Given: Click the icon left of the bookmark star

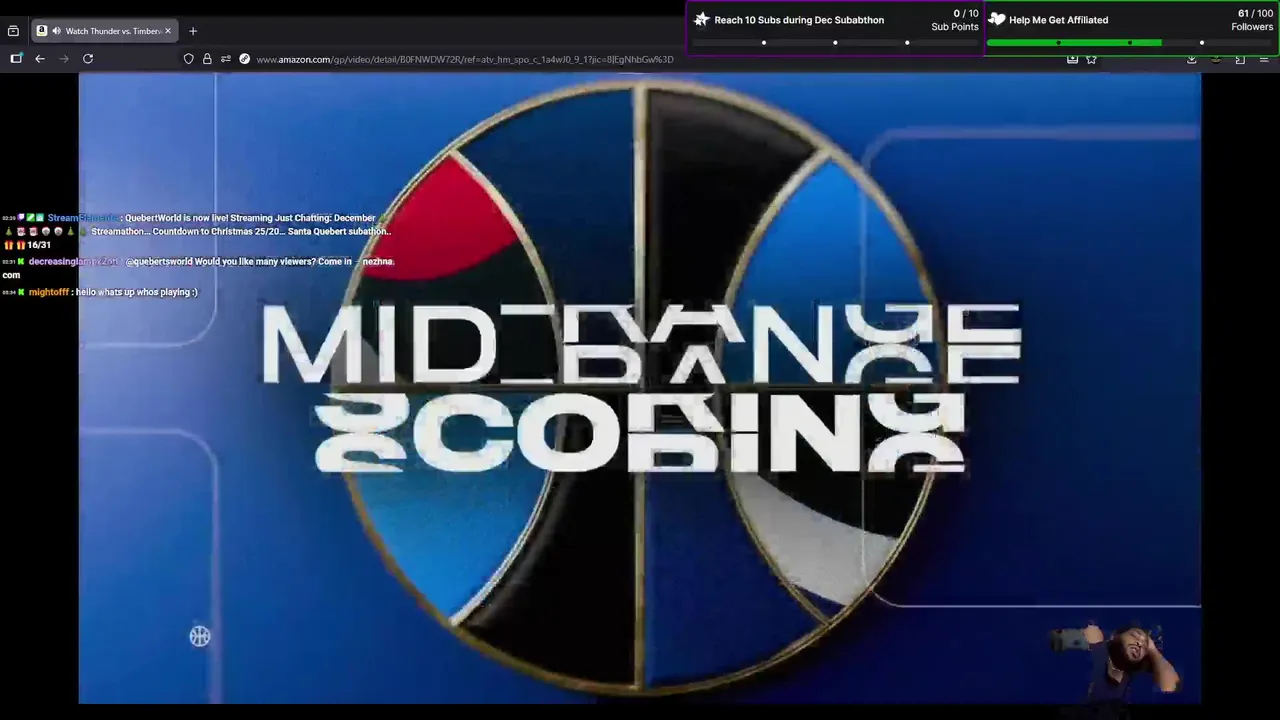Looking at the screenshot, I should point(1072,59).
